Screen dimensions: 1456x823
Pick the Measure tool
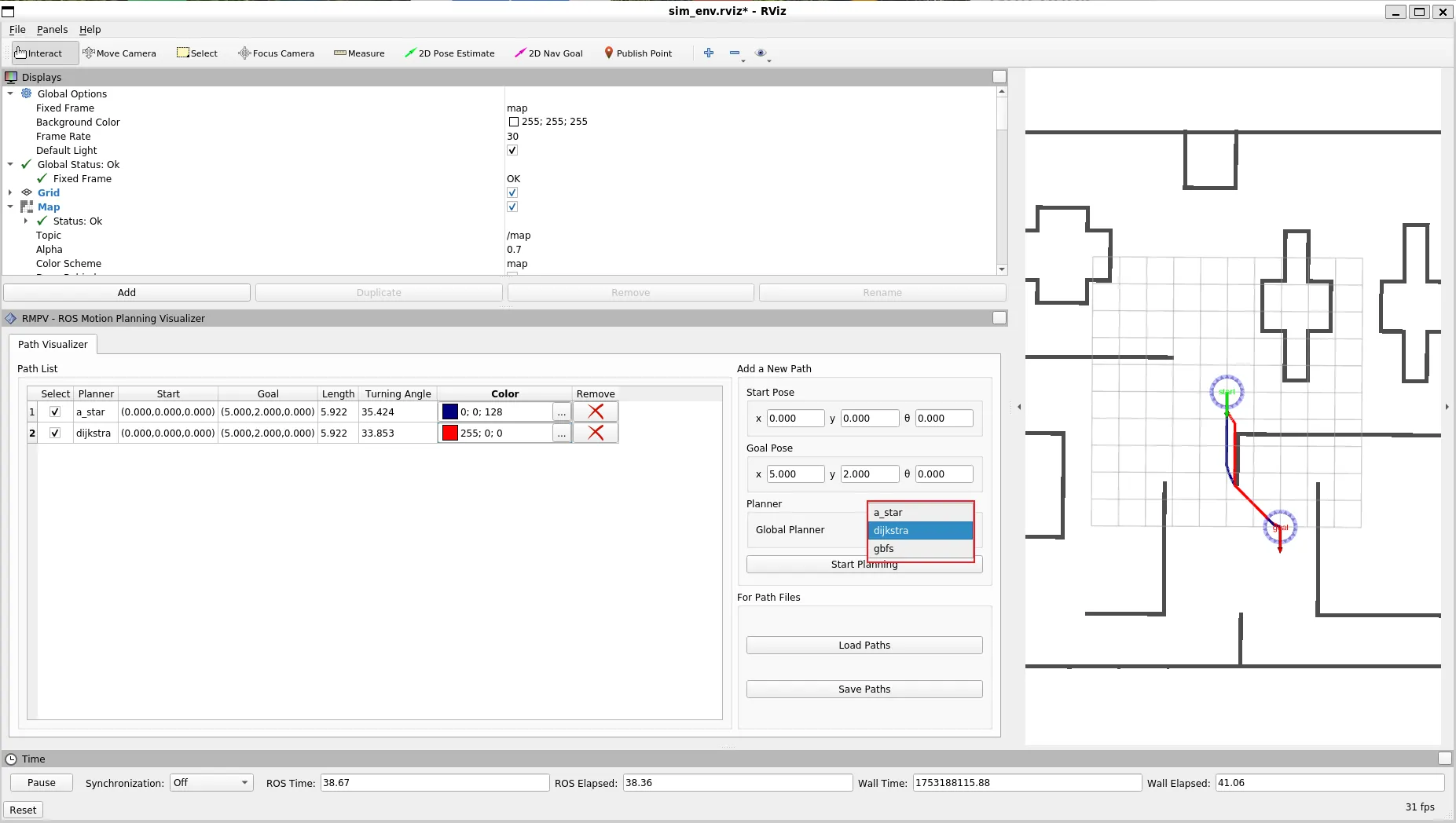[359, 53]
